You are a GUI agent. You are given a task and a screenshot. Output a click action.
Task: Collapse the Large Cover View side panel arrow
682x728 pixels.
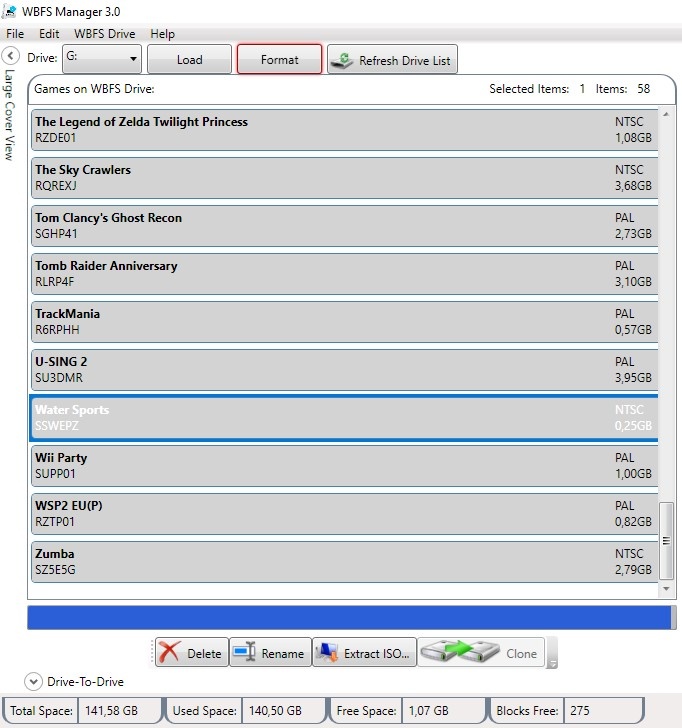coord(11,56)
